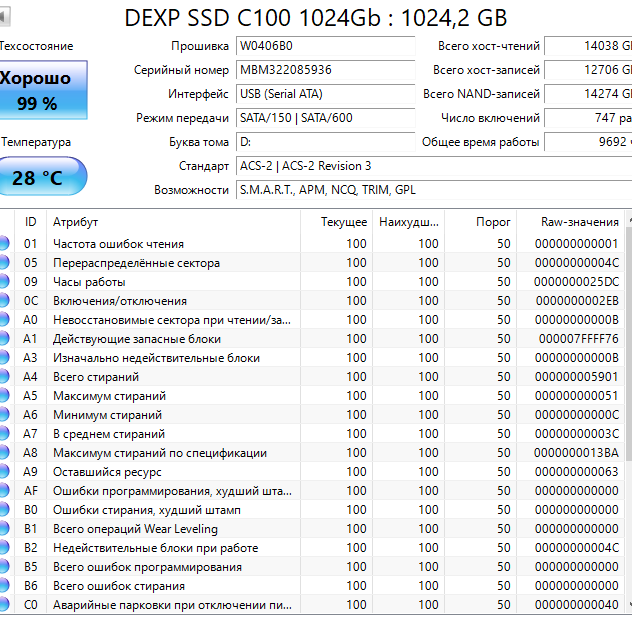Click the total working time value 9692
The height and width of the screenshot is (621, 632).
pyautogui.click(x=588, y=142)
